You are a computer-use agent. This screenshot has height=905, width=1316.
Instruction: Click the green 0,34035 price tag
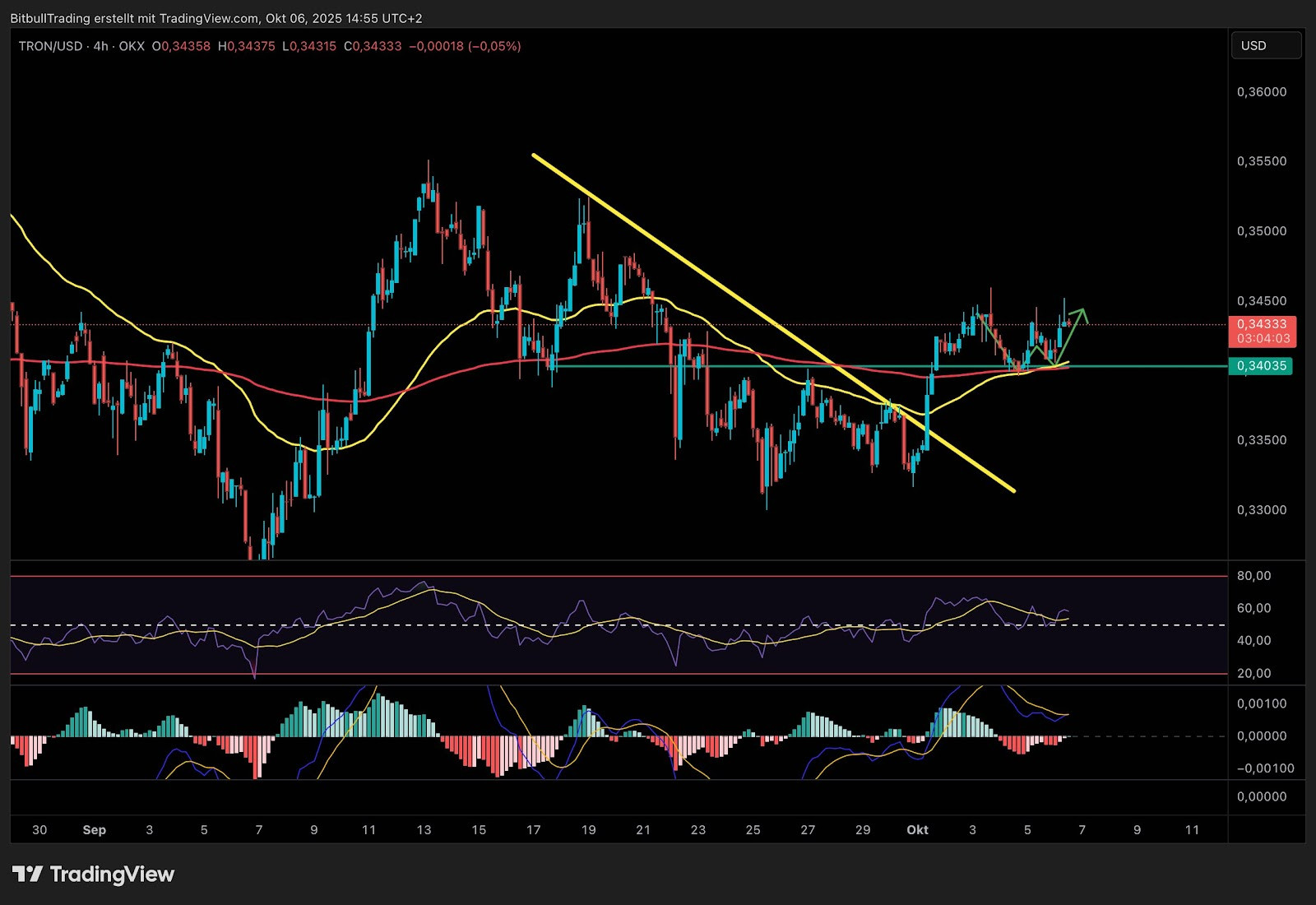point(1261,366)
